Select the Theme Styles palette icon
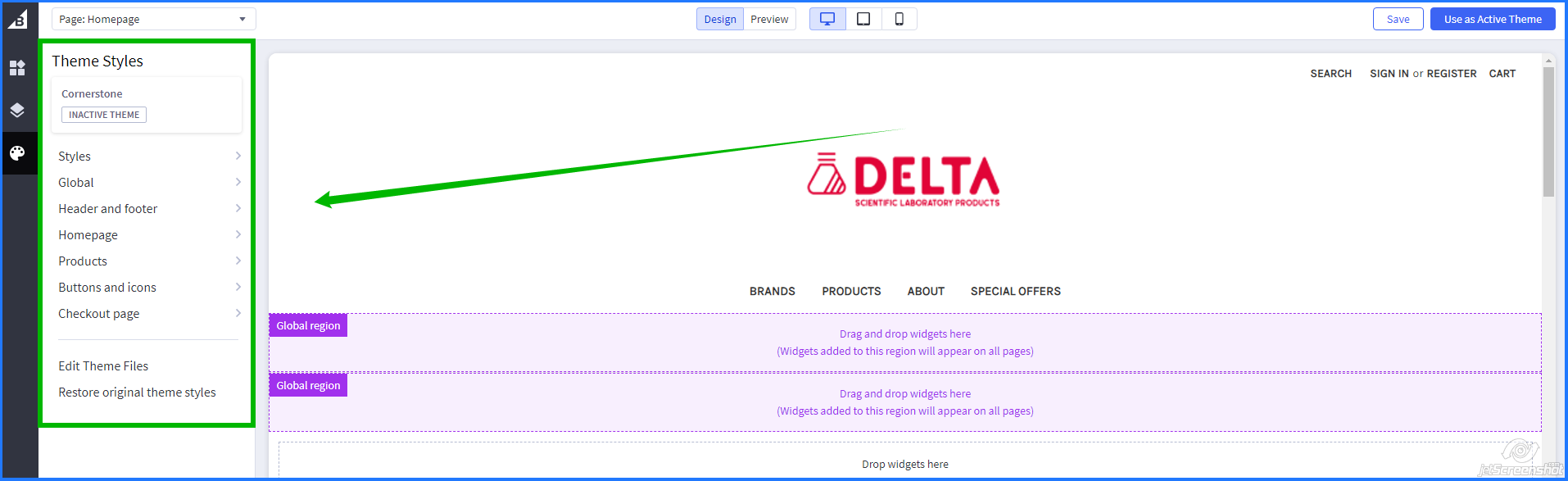The height and width of the screenshot is (481, 1568). [17, 153]
